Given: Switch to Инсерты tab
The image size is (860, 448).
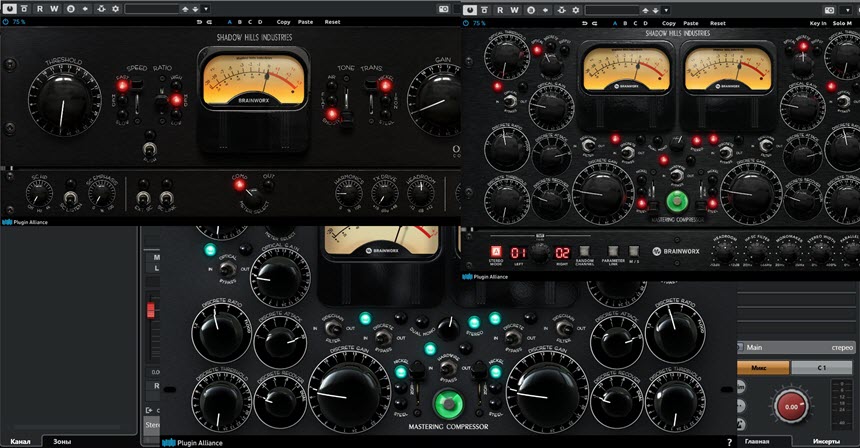Looking at the screenshot, I should (x=827, y=441).
